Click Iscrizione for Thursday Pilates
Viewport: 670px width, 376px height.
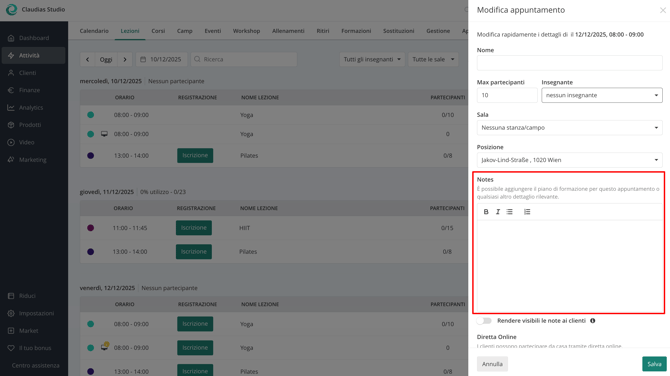point(194,252)
